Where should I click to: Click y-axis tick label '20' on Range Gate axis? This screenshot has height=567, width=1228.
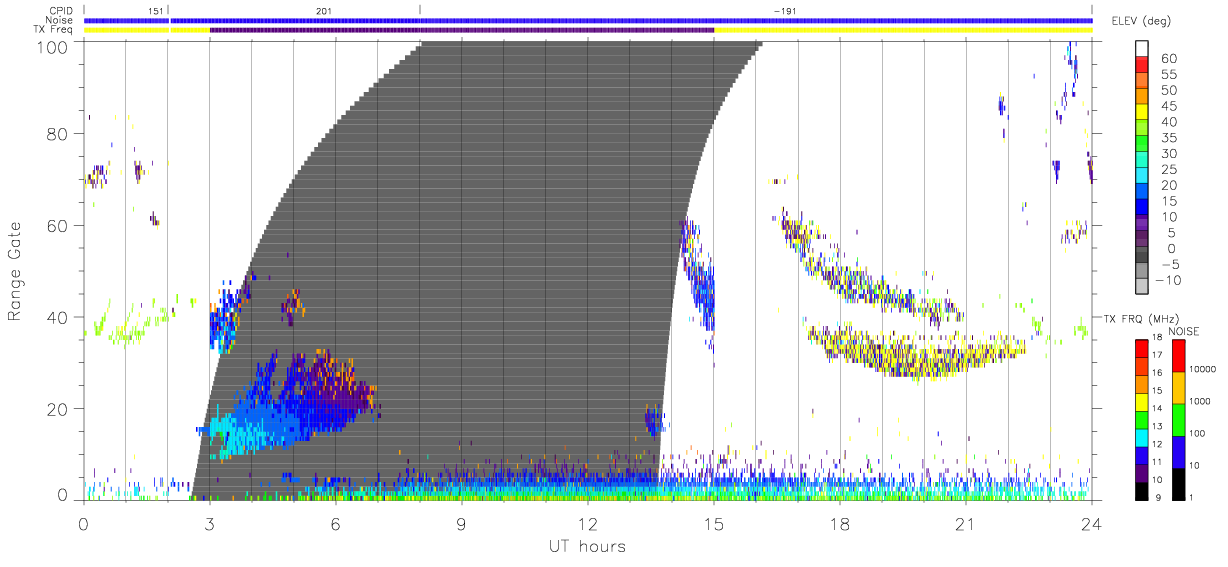click(x=59, y=409)
